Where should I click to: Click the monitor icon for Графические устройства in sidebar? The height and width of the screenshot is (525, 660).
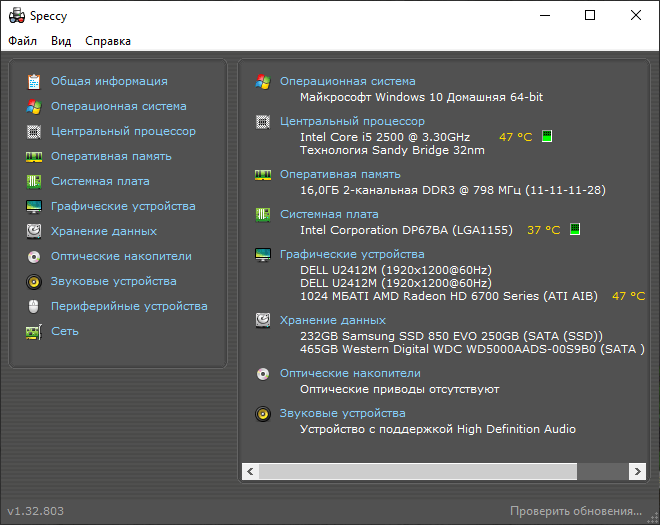[33, 206]
